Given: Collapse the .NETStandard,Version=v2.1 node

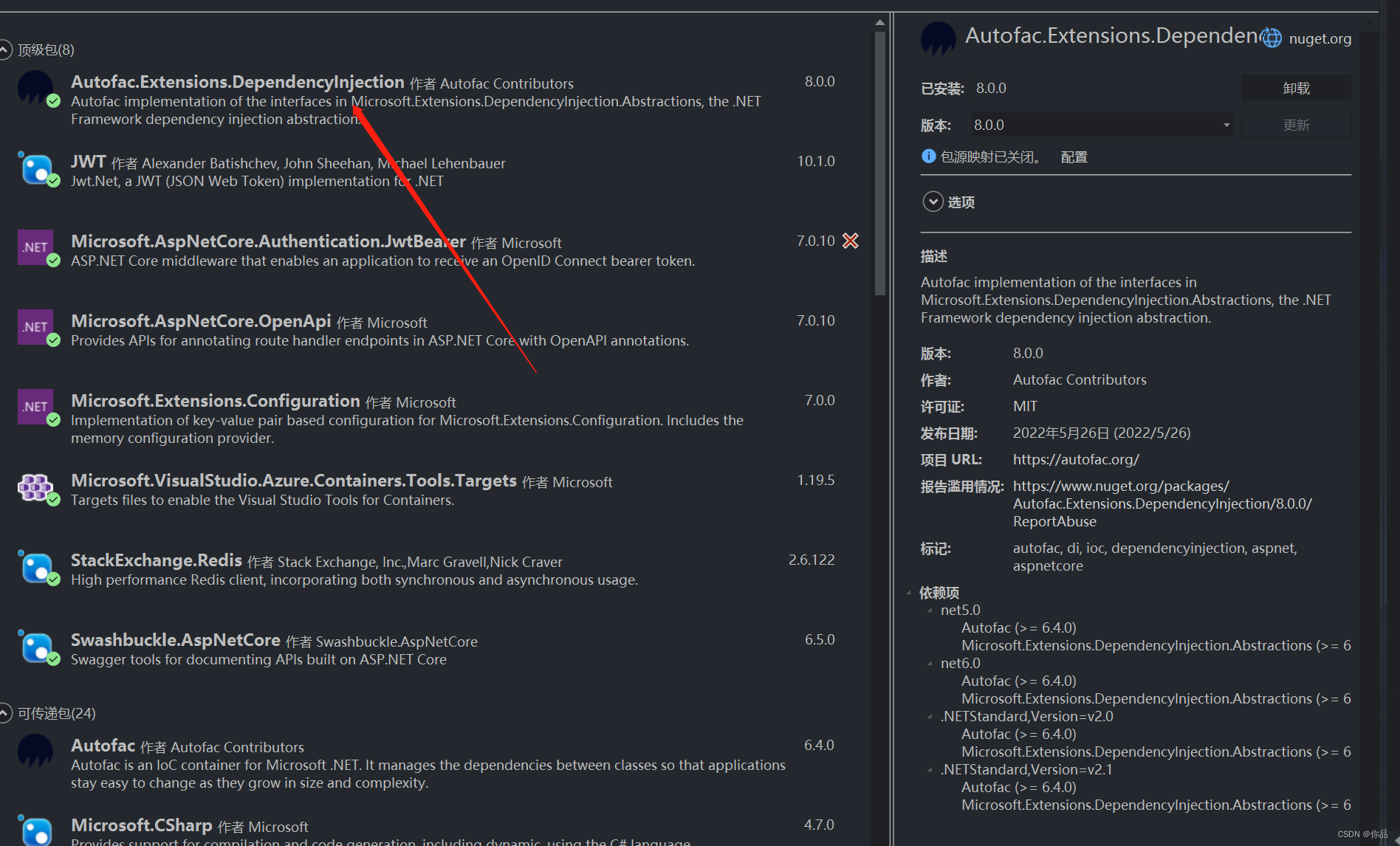Looking at the screenshot, I should (x=930, y=769).
